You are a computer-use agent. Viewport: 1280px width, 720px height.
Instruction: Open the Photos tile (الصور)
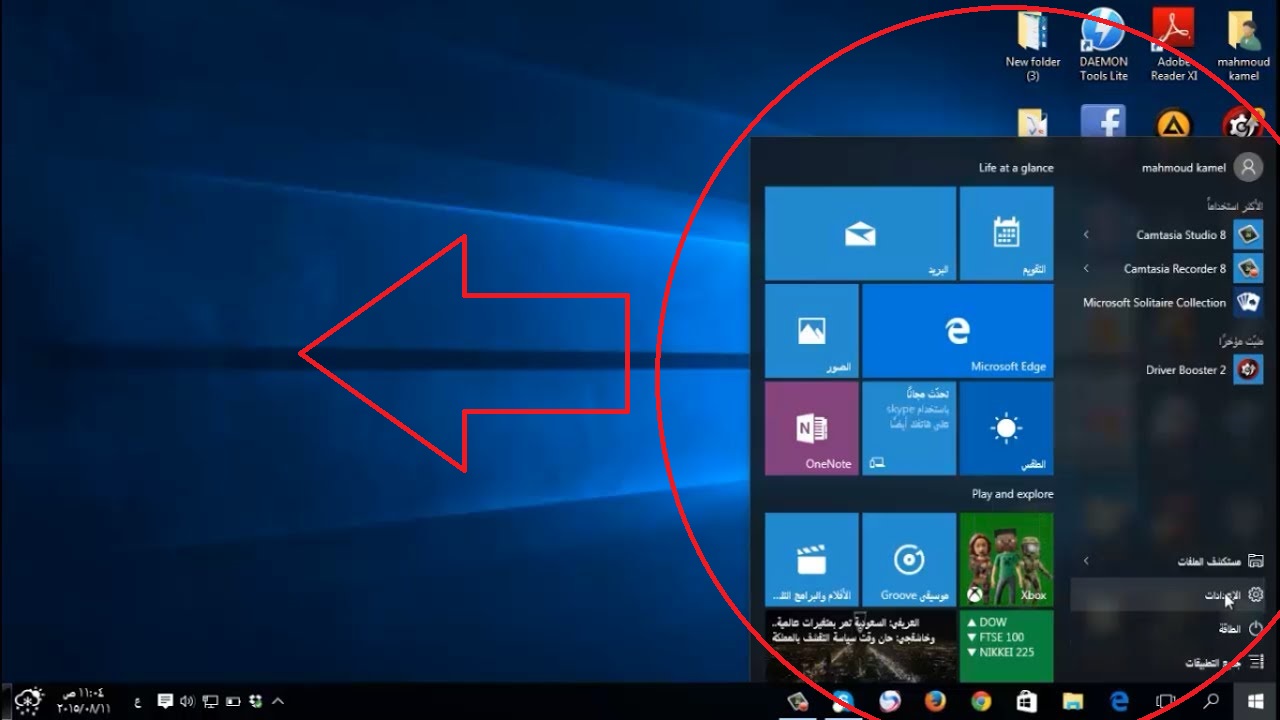(811, 330)
